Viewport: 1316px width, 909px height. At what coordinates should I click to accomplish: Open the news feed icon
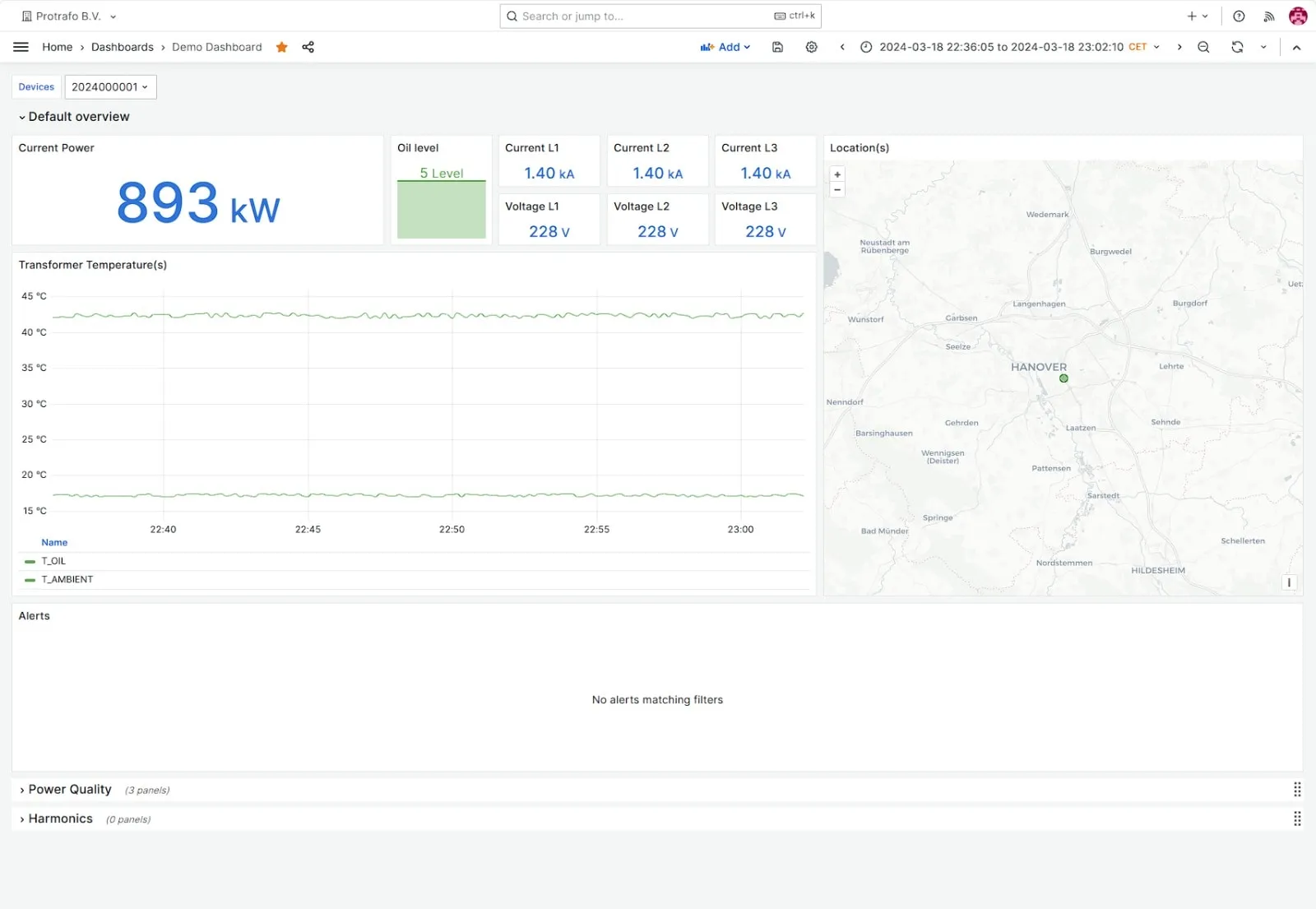(x=1268, y=16)
